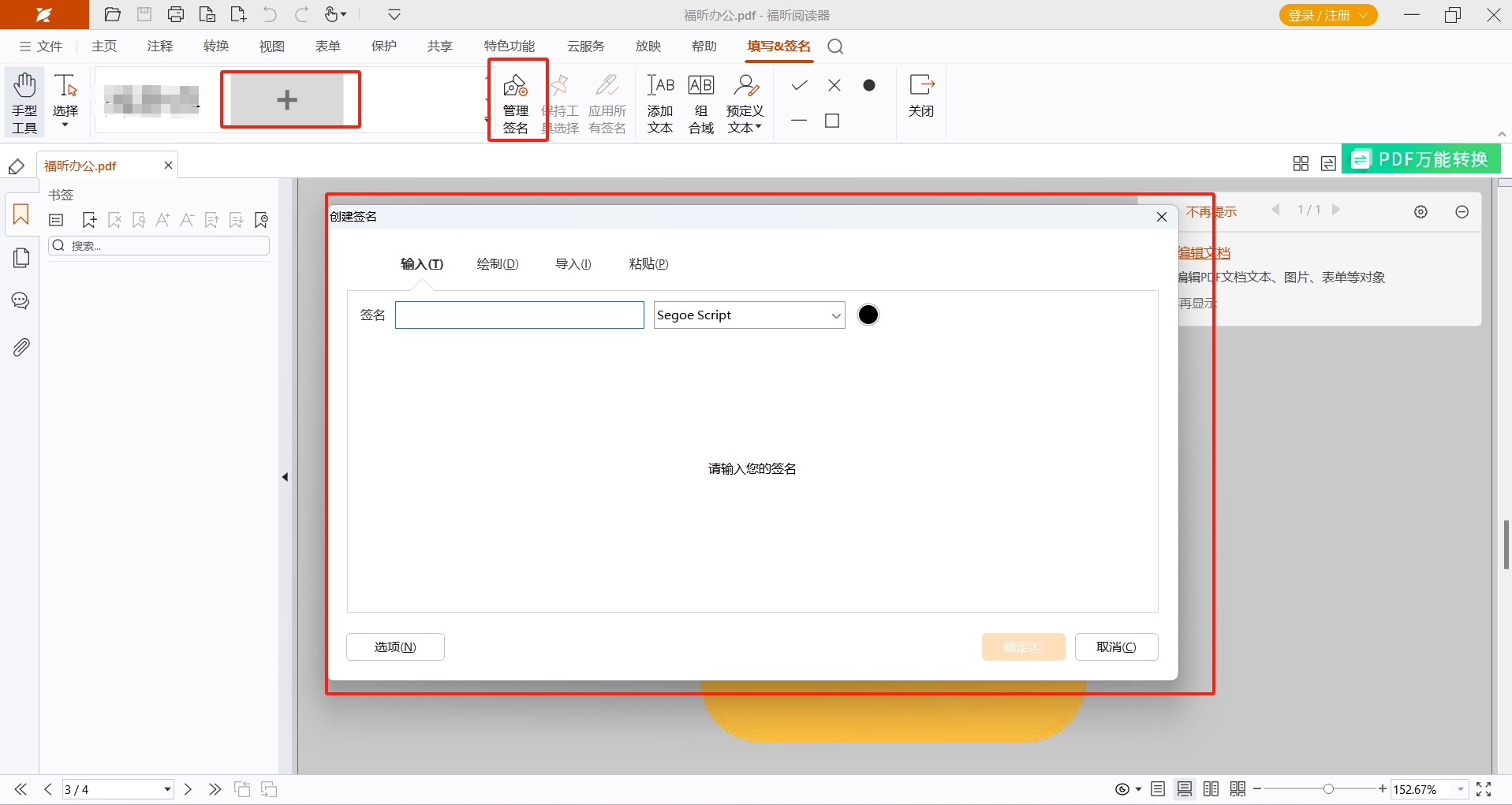Click the ribbon search magnifier icon
Screen dimensions: 1512x805
click(835, 47)
